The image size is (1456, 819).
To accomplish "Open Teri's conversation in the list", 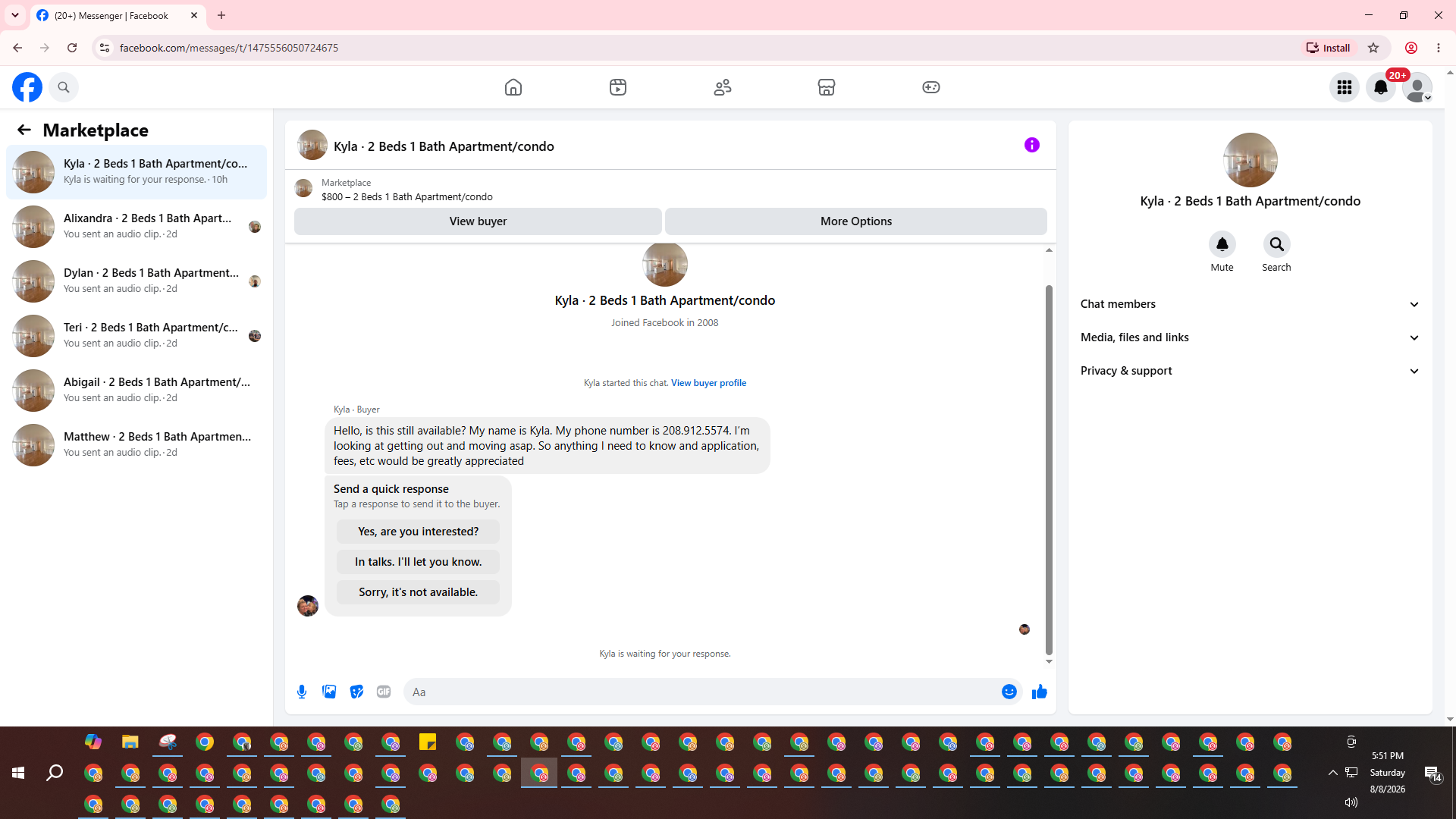I will (x=136, y=336).
